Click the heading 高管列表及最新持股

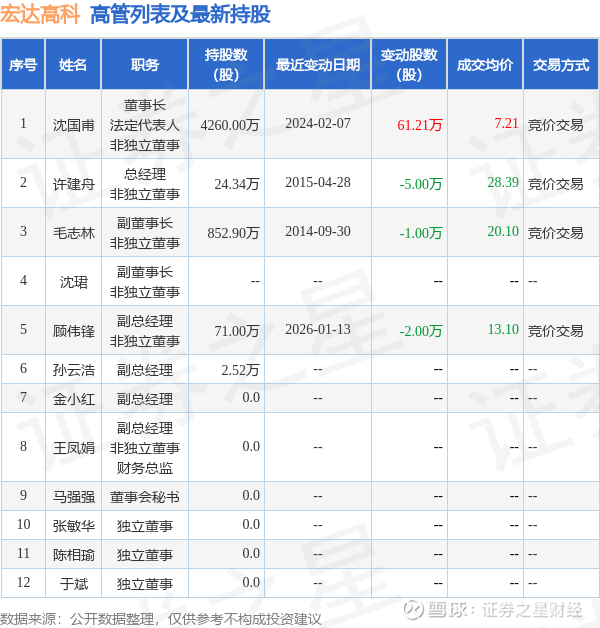tap(180, 14)
